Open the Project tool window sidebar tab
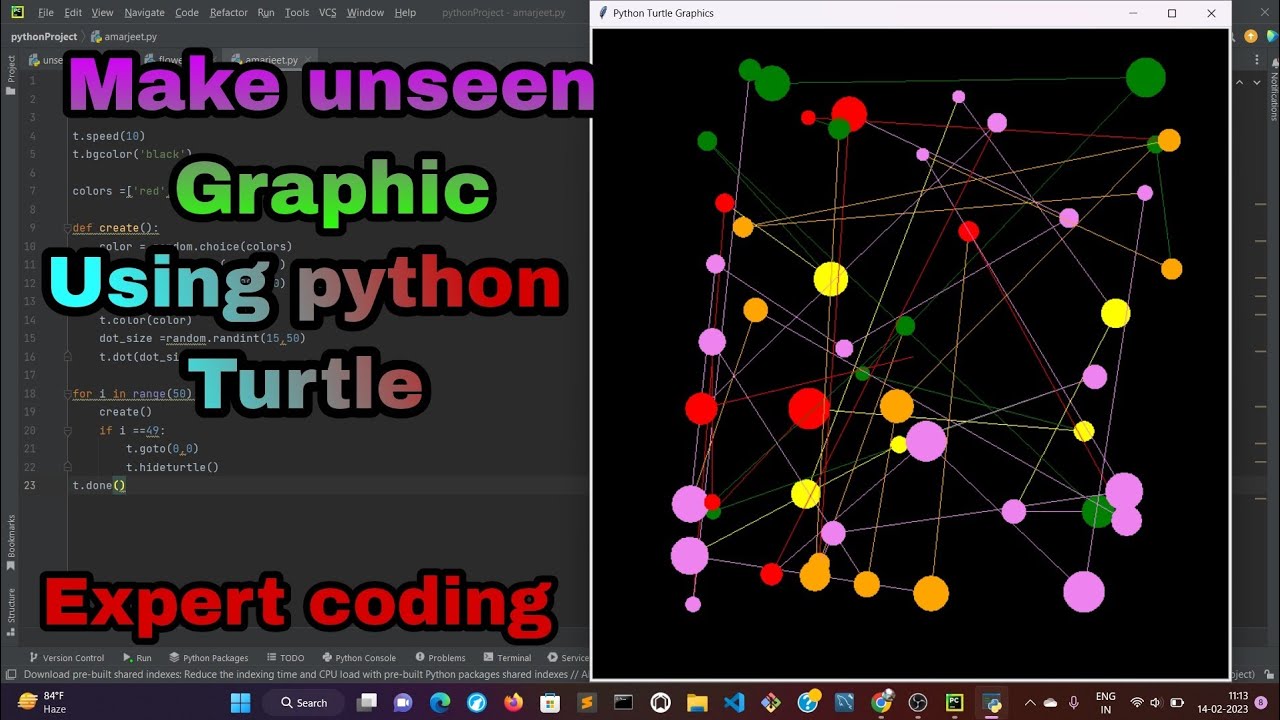This screenshot has height=720, width=1280. point(11,76)
